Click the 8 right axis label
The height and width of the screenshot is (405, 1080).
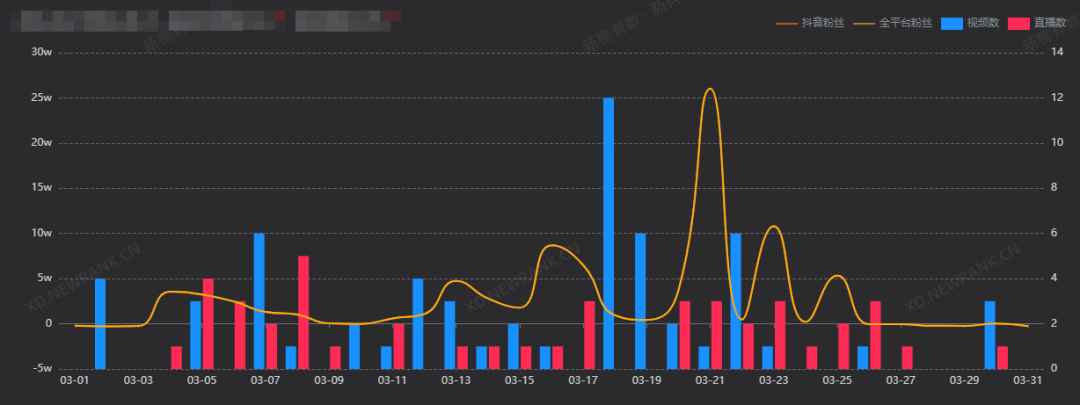tap(1052, 188)
